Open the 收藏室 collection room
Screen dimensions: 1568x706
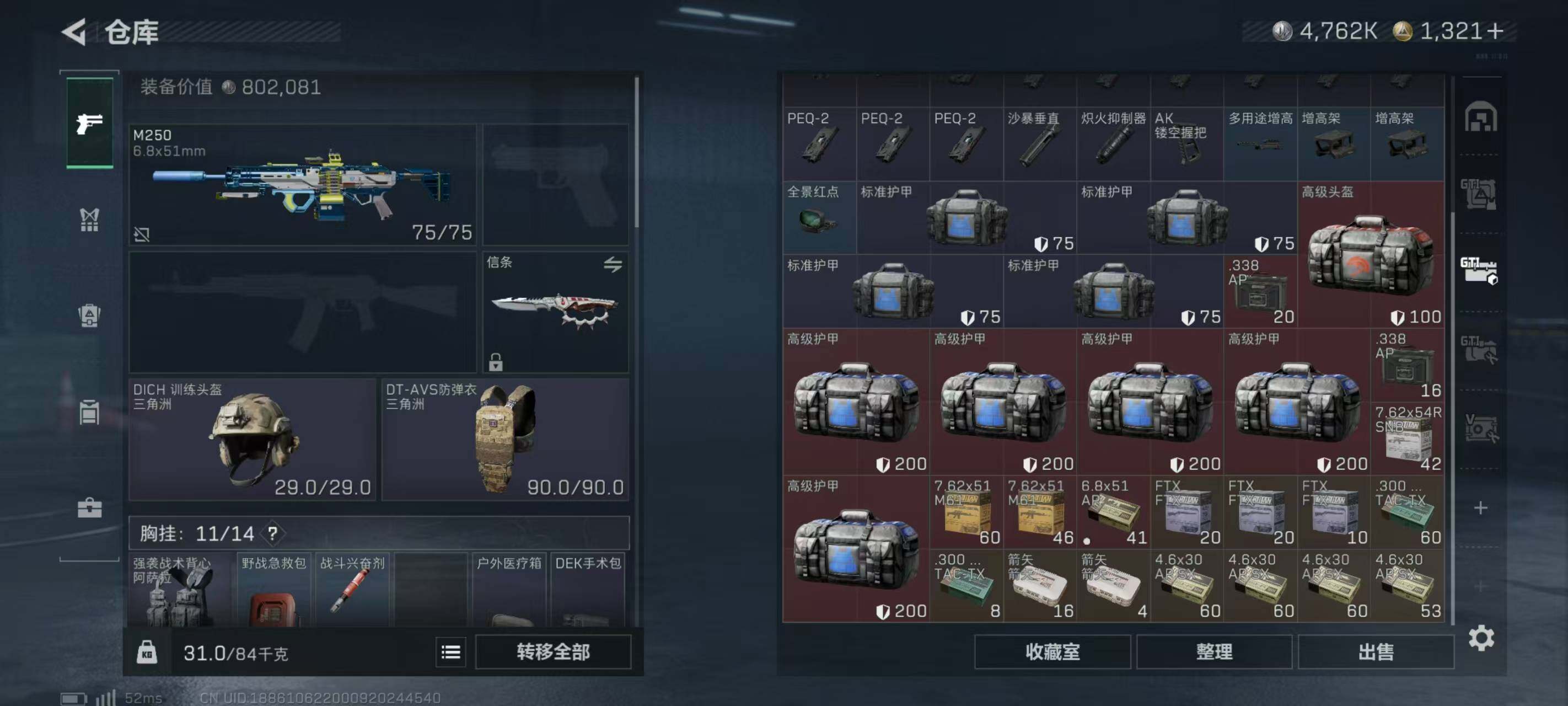1053,652
